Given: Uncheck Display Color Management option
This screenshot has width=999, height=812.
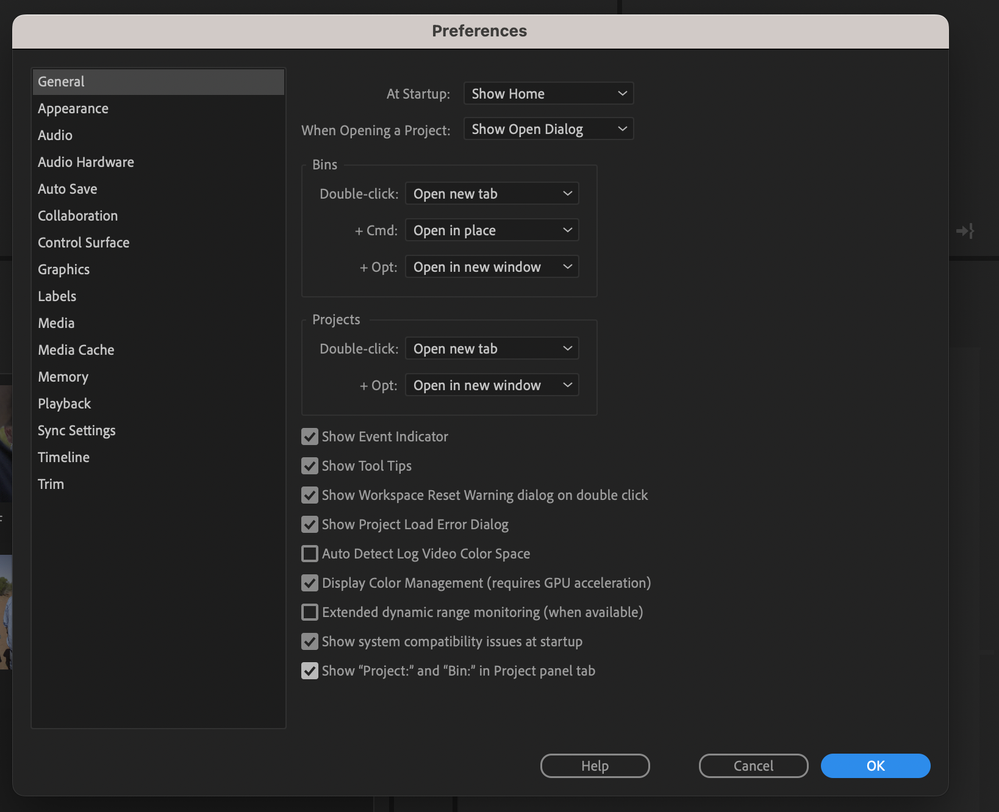Looking at the screenshot, I should click(310, 583).
